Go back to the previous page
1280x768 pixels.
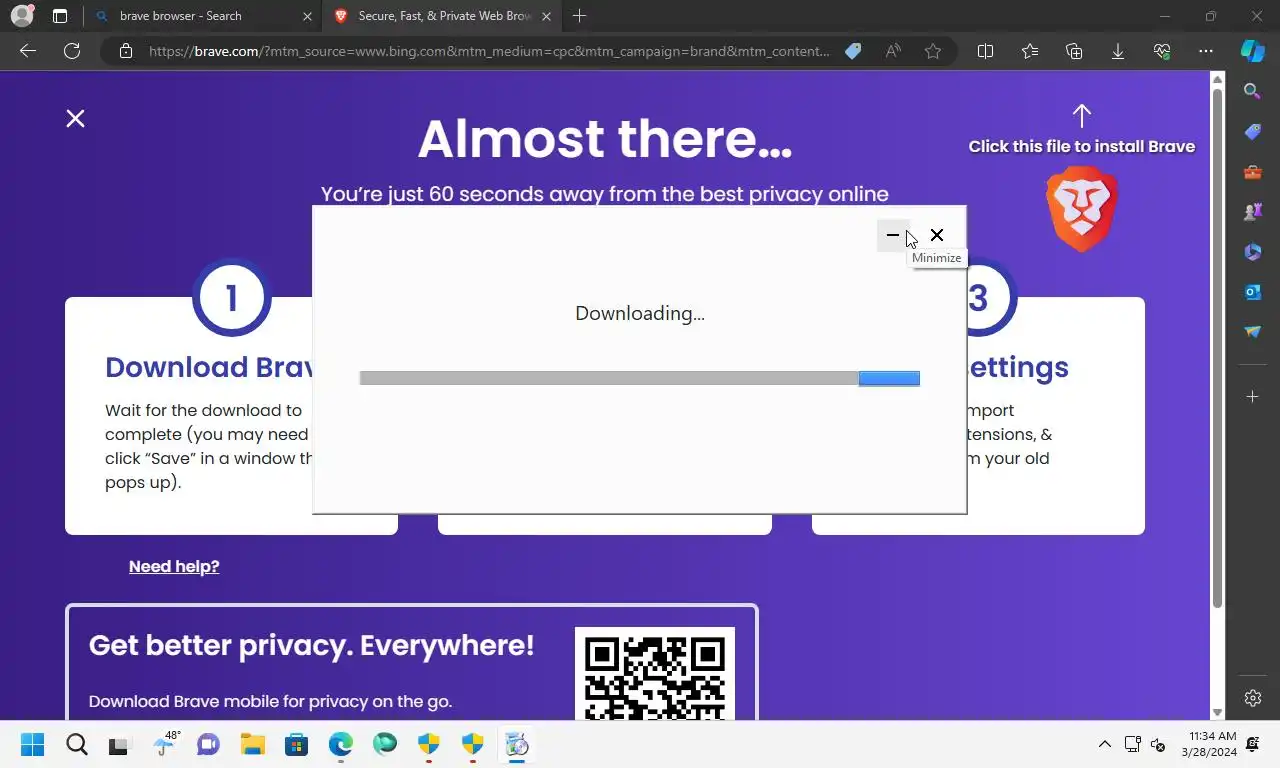coord(28,51)
